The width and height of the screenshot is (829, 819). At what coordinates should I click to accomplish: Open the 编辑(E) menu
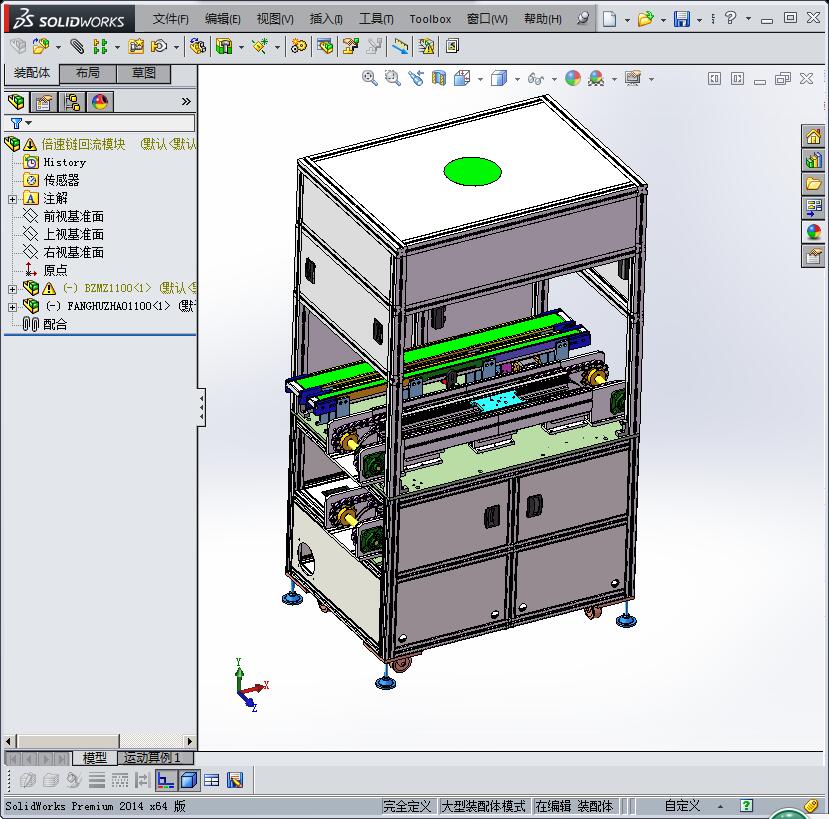223,19
